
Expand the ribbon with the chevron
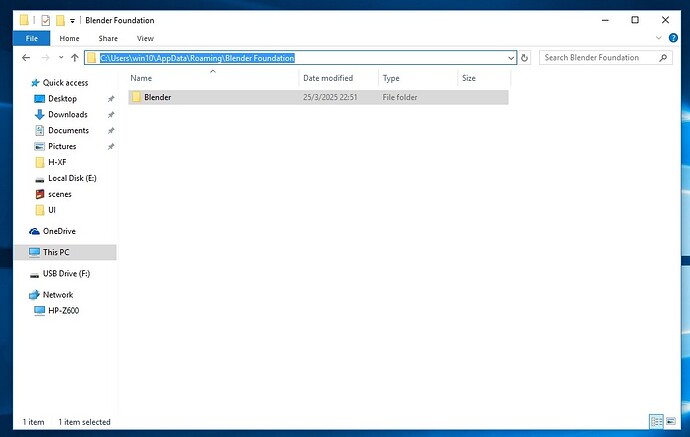[x=658, y=38]
